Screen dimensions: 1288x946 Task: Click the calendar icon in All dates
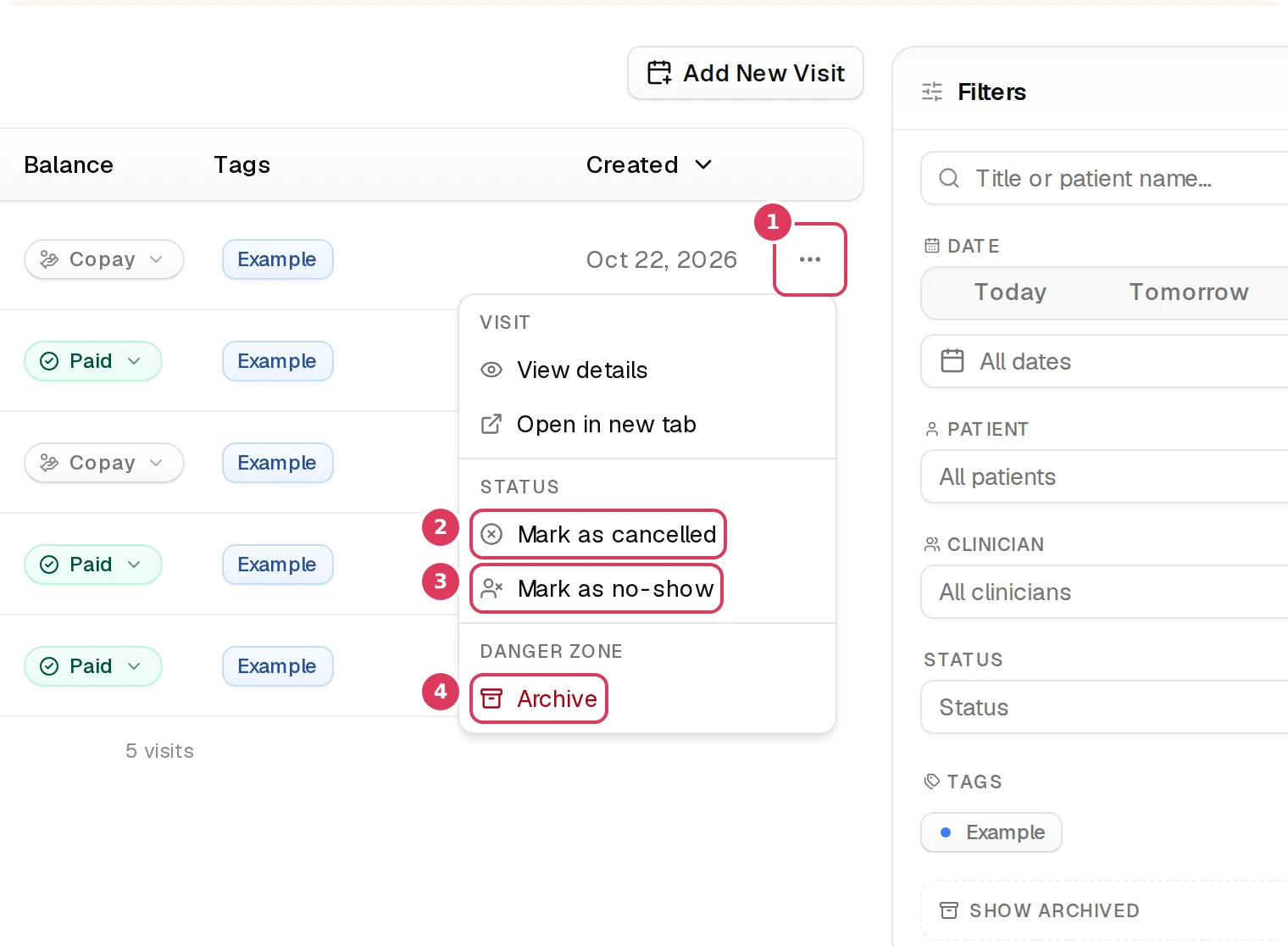[952, 361]
